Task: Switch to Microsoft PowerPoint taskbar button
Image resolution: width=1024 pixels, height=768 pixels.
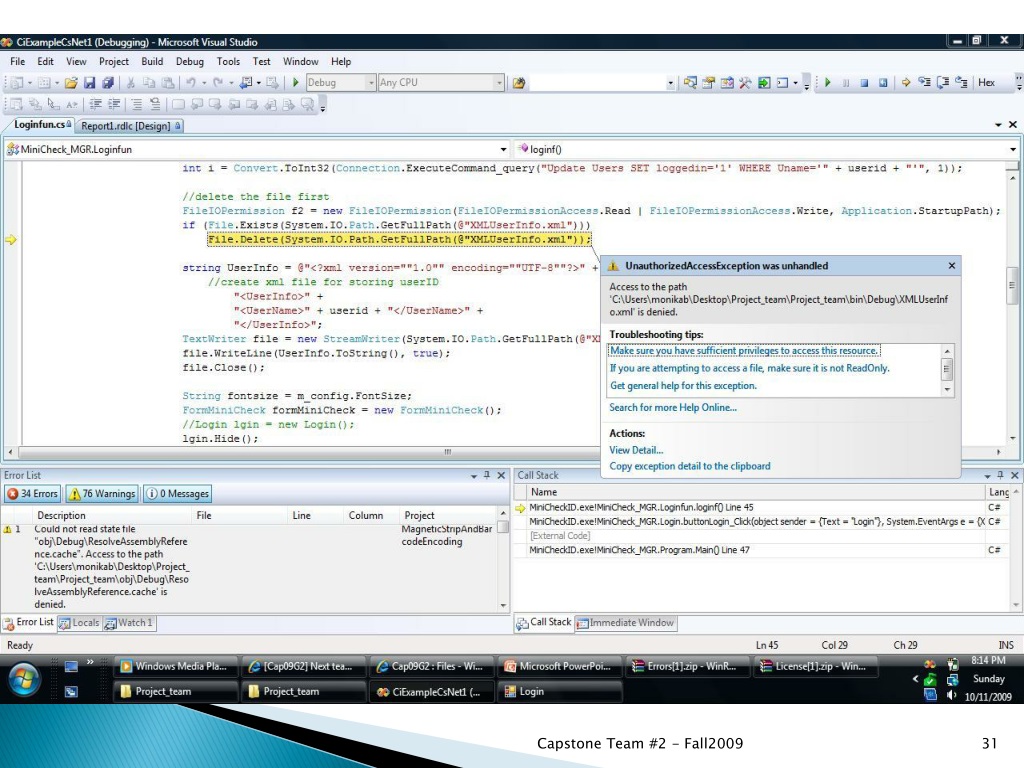Action: 560,667
